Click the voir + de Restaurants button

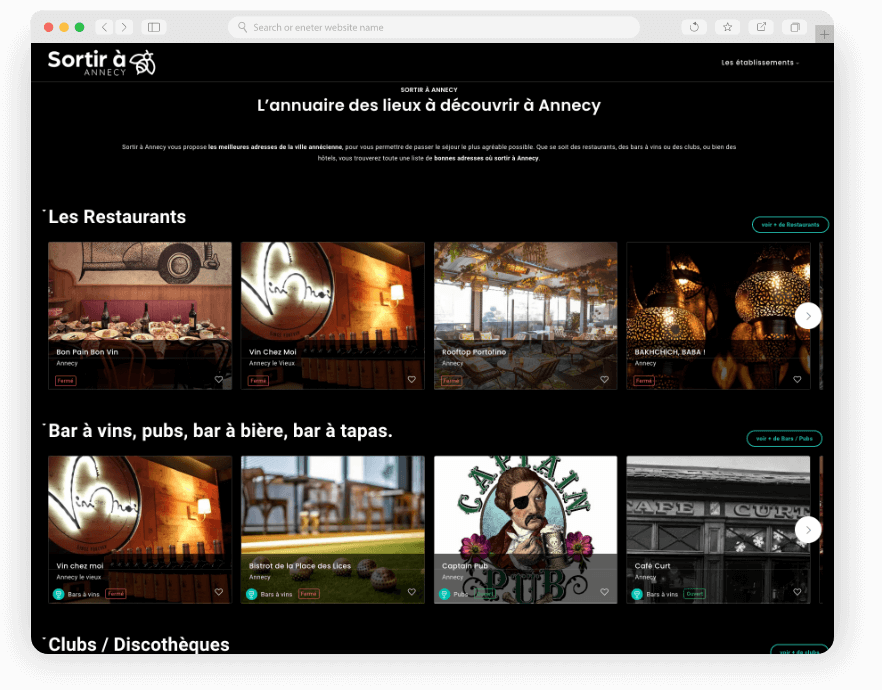click(x=790, y=224)
